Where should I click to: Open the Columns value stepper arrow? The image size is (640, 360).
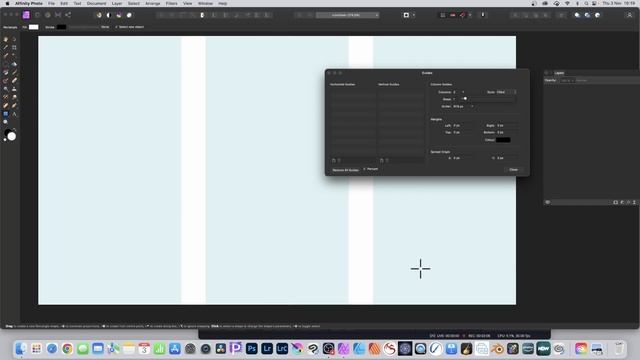point(463,92)
